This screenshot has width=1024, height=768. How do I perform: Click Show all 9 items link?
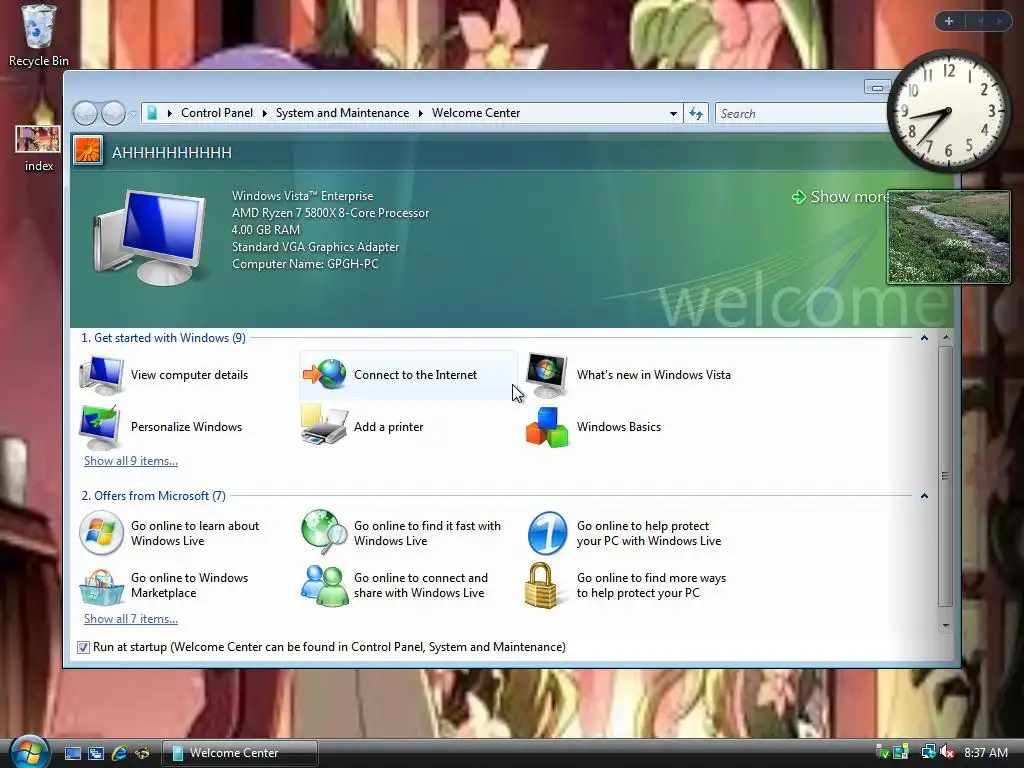coord(131,460)
